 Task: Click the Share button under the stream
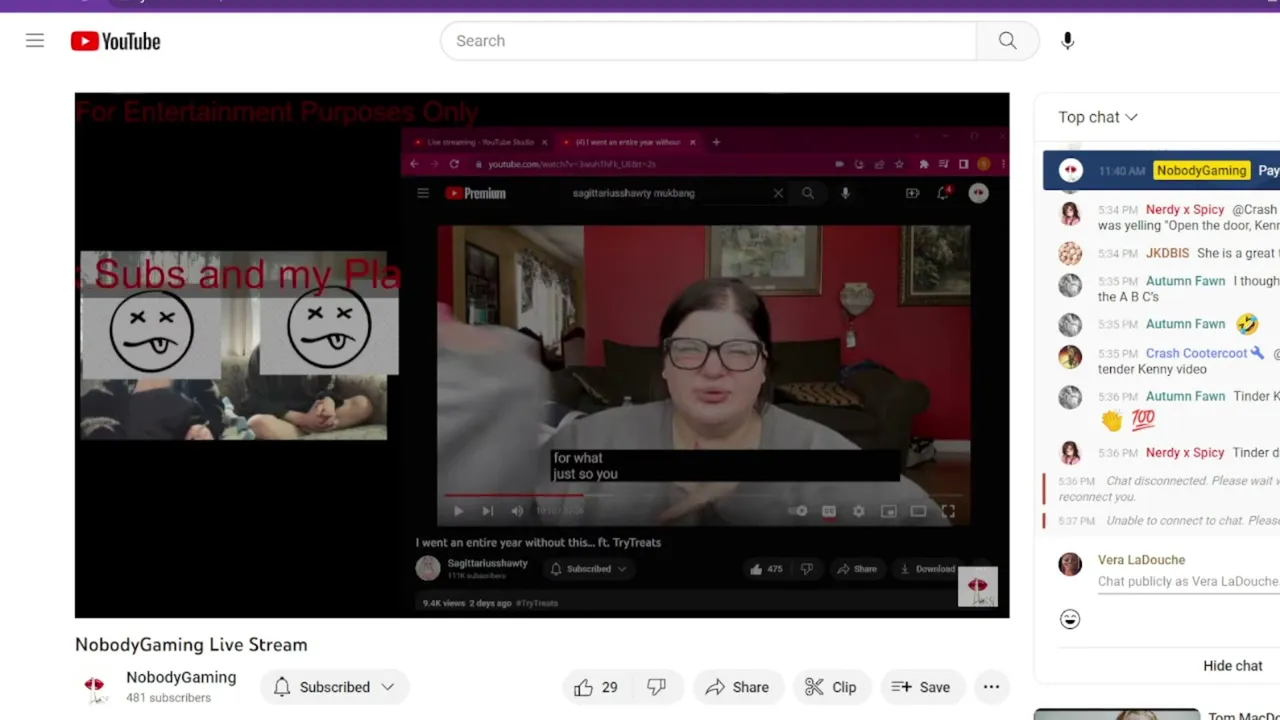tap(737, 687)
